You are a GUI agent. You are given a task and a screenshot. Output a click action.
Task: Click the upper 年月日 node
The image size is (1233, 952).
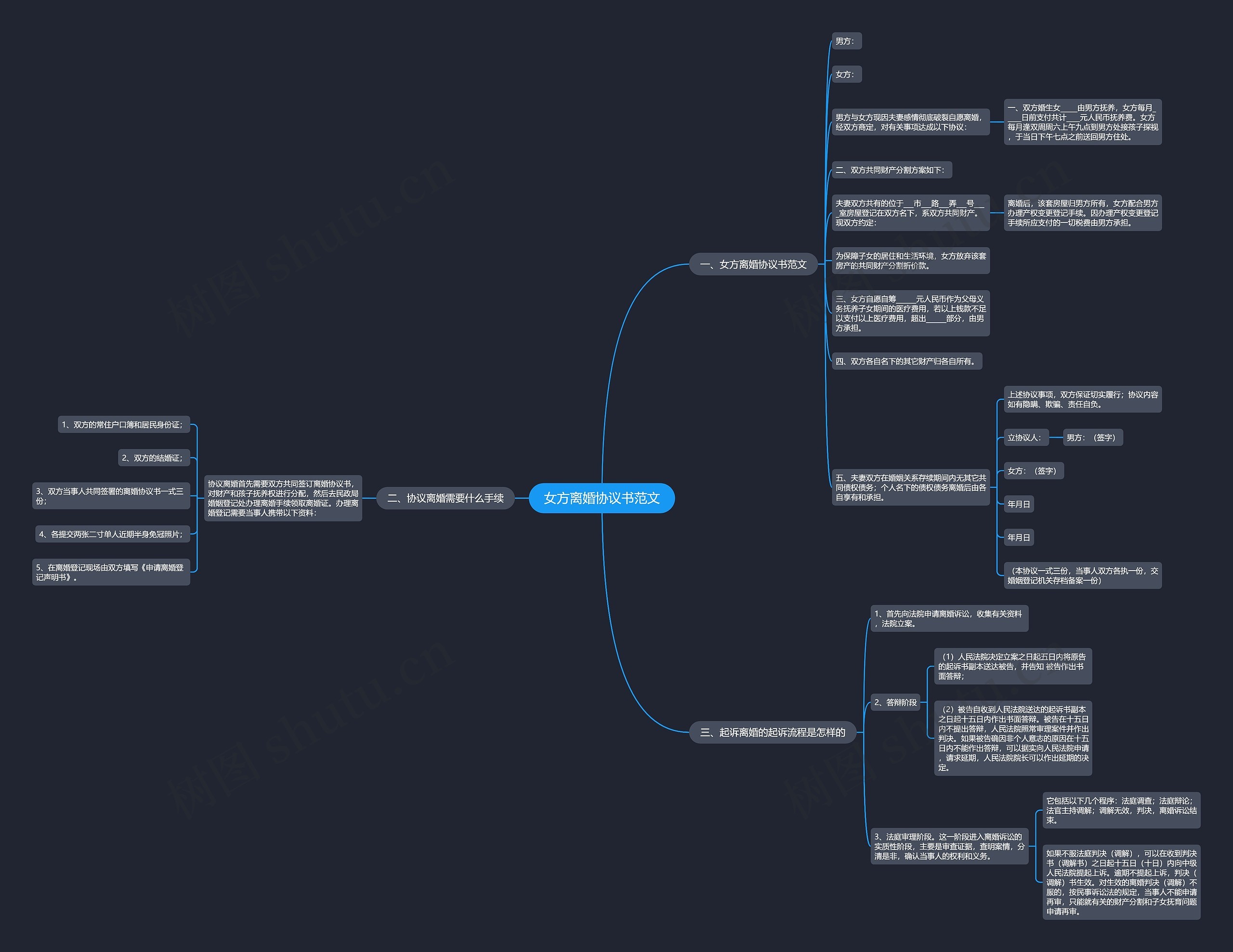click(1019, 504)
